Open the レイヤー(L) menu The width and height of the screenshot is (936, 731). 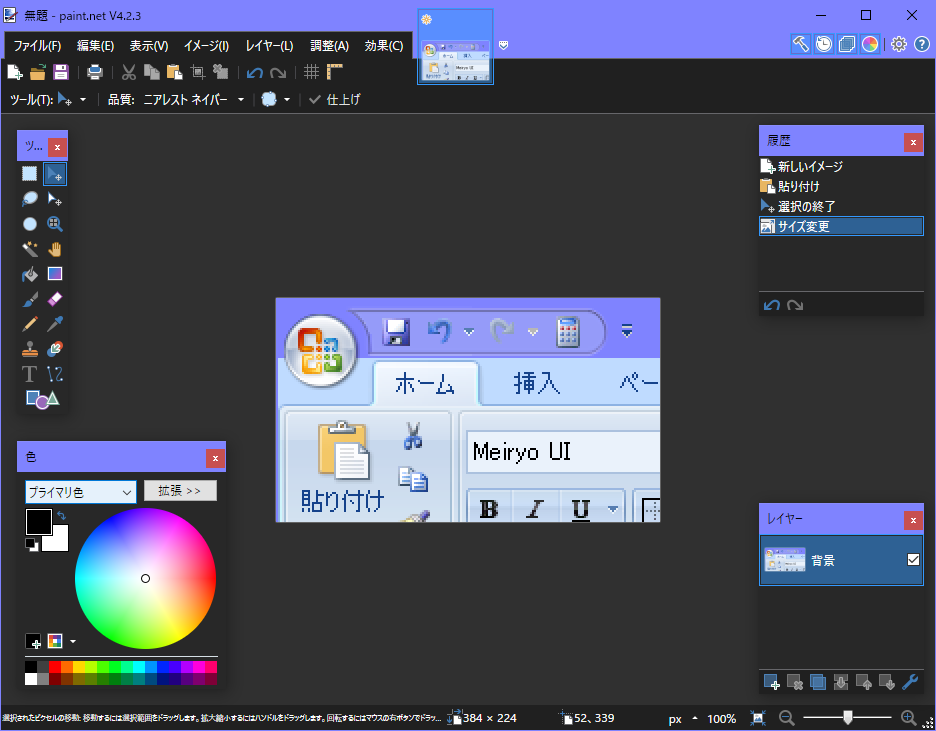tap(269, 46)
